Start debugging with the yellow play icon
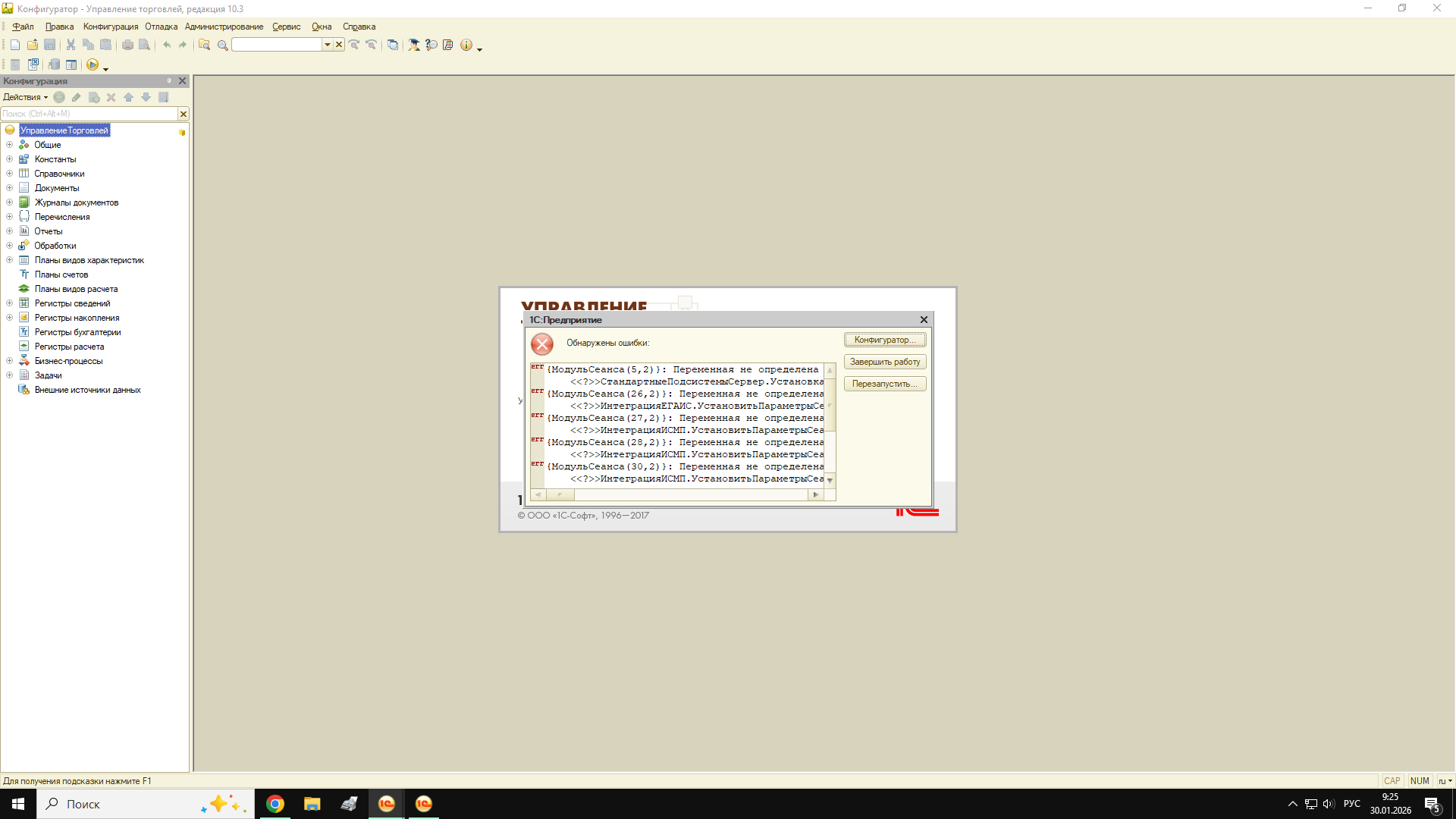 click(x=93, y=65)
